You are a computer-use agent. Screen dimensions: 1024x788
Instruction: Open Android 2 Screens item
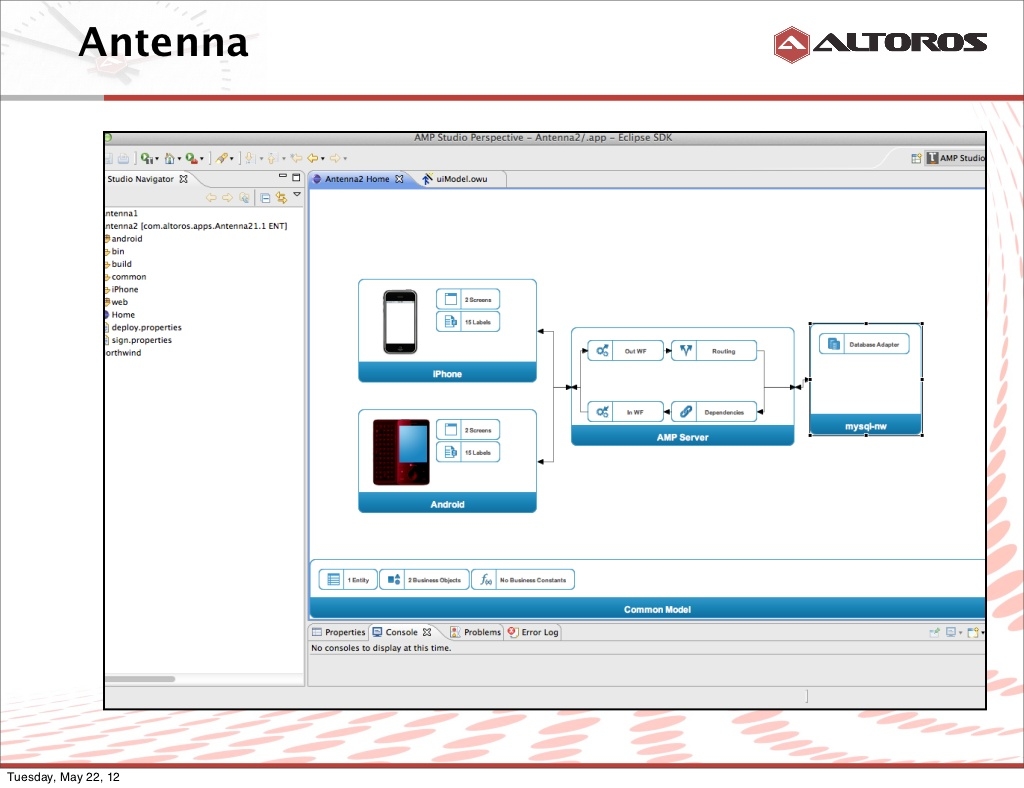(x=468, y=430)
